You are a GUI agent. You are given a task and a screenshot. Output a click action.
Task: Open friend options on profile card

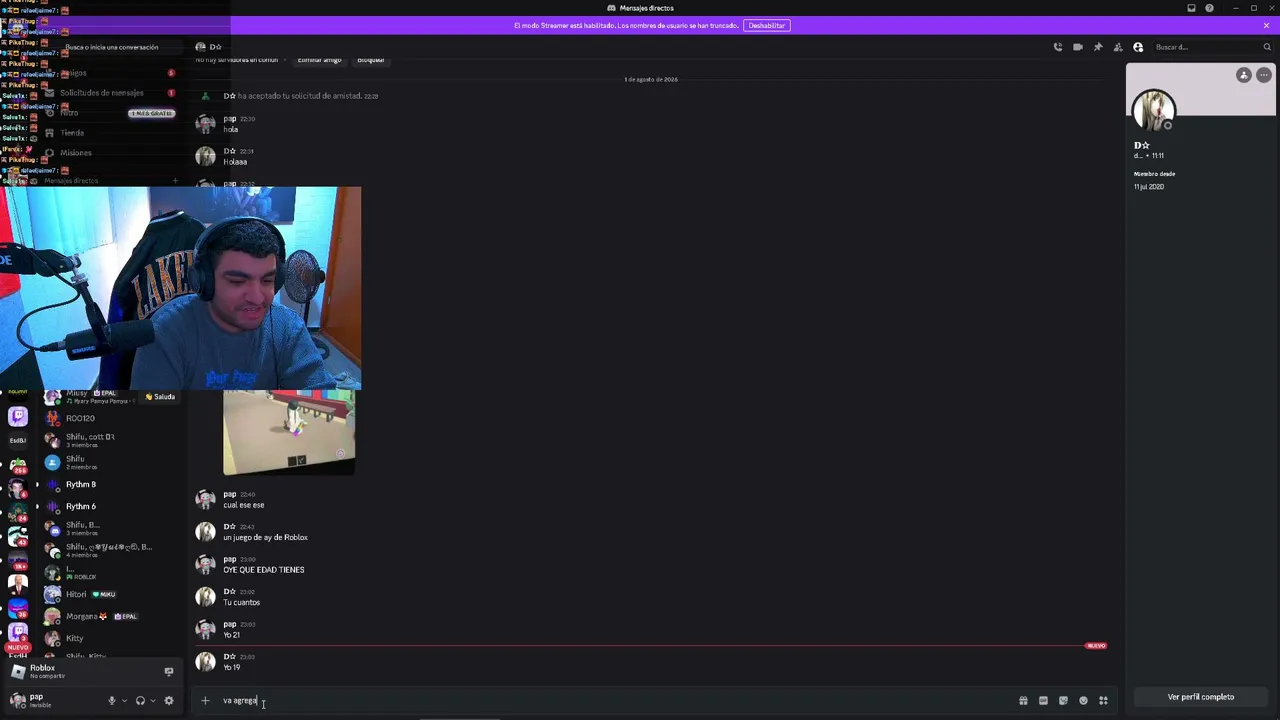(1244, 75)
